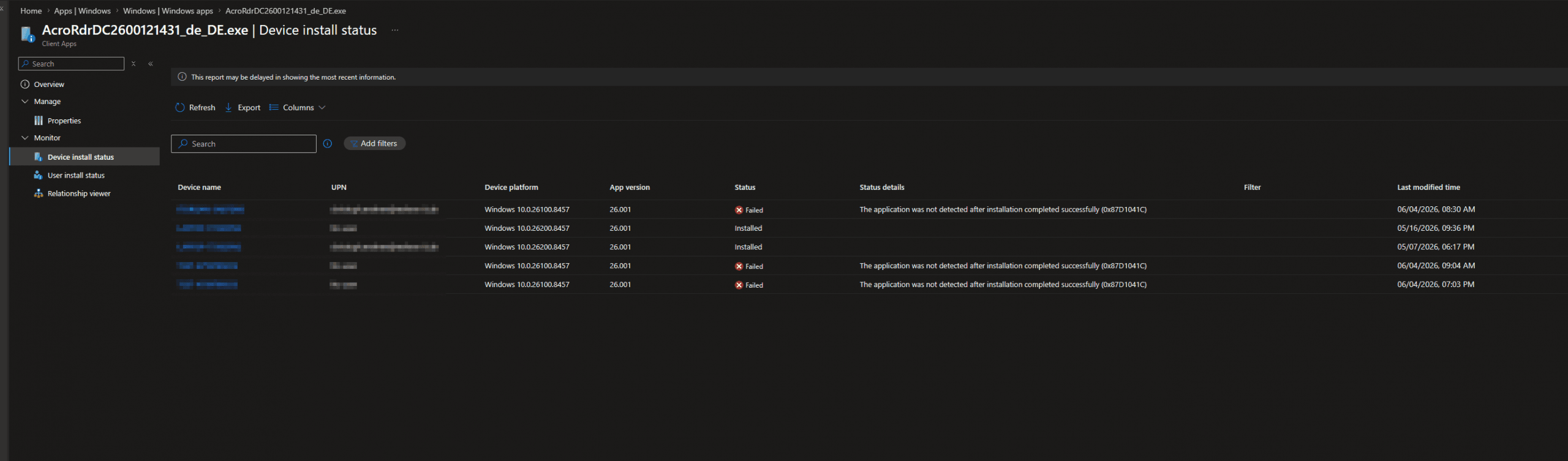This screenshot has height=461, width=1568.
Task: Click Failed error icon in 09:04 AM row
Action: pos(739,266)
